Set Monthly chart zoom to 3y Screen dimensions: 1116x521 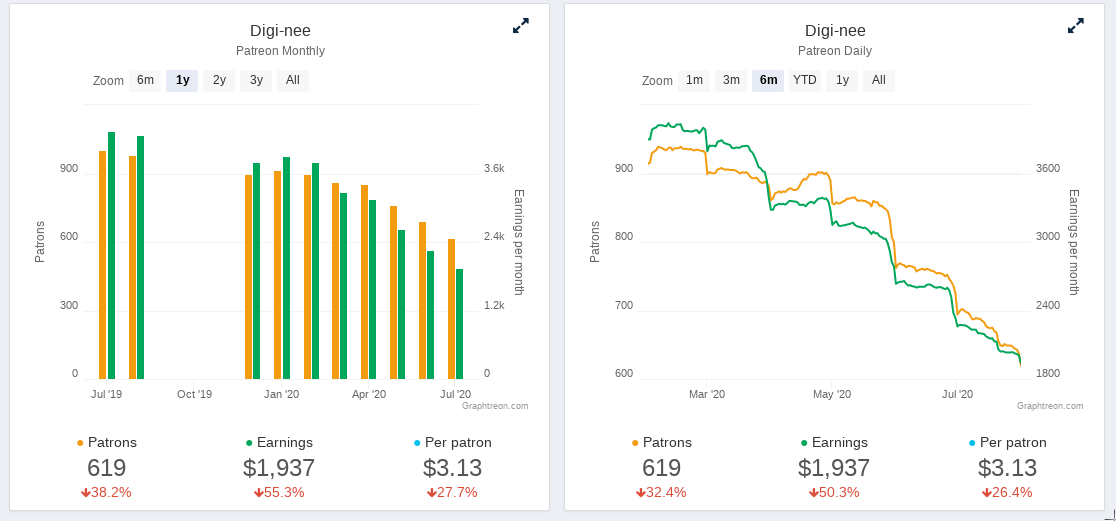click(256, 80)
